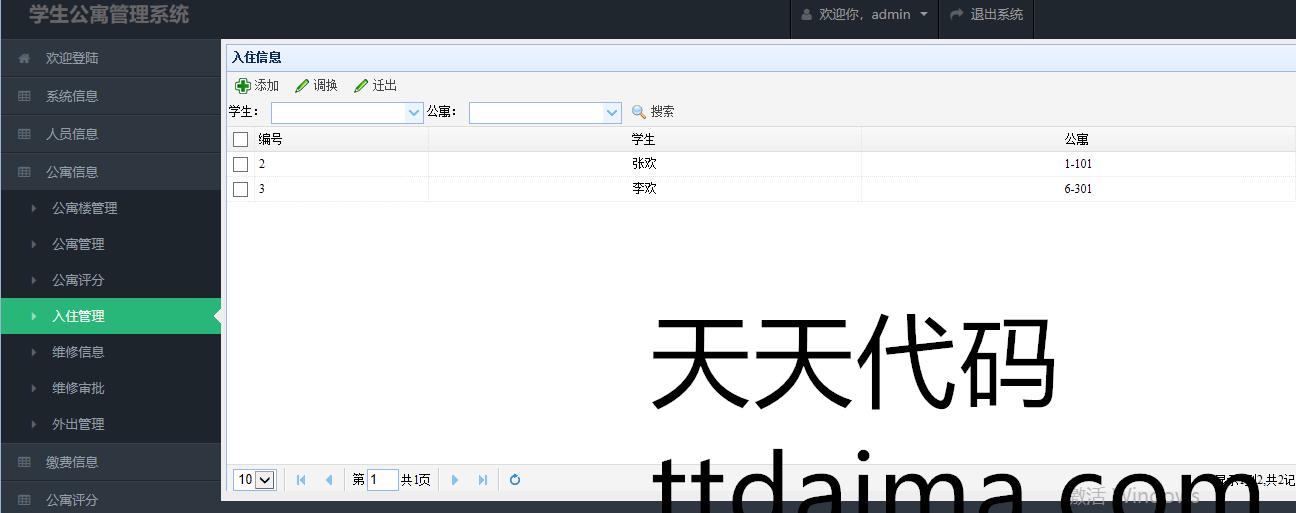The height and width of the screenshot is (513, 1296).
Task: Refresh the table with reload icon
Action: (515, 480)
